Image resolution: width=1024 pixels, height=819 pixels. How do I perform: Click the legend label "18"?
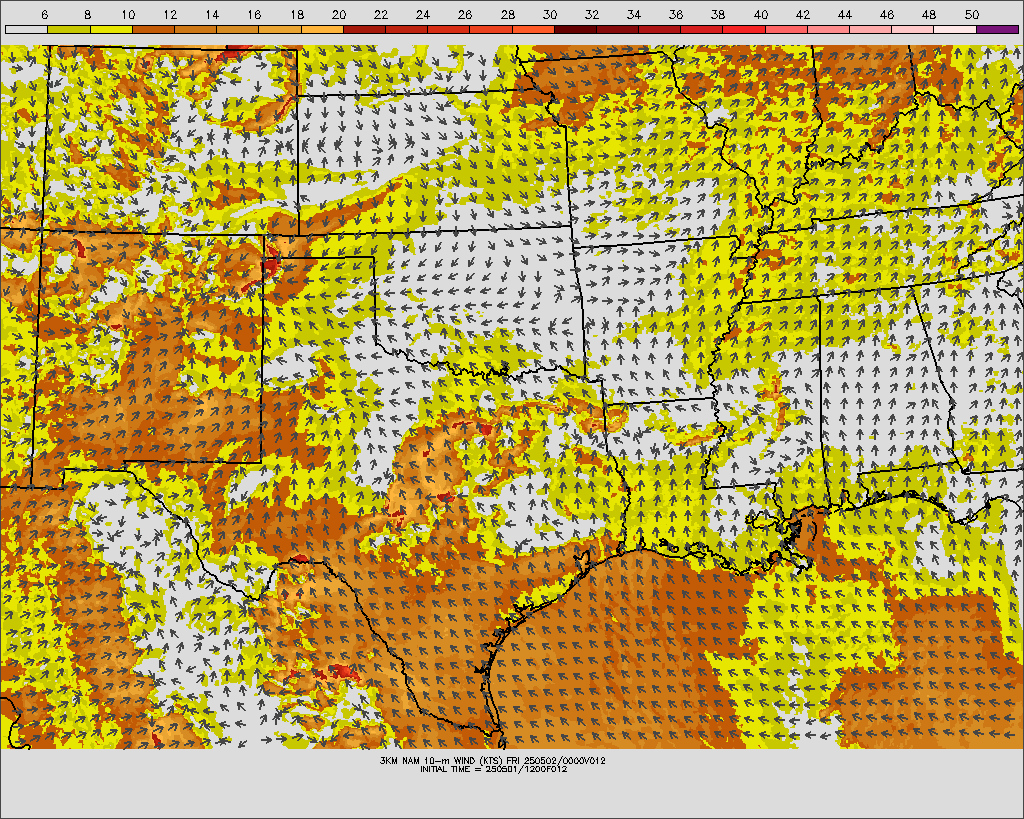pos(297,14)
